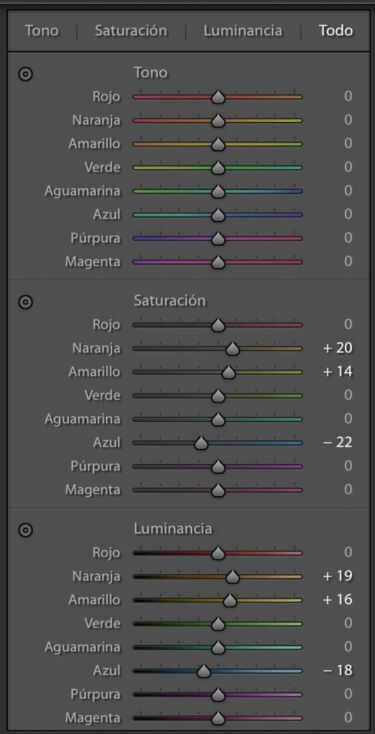Select the +19 Naranja luminance value field
The height and width of the screenshot is (734, 375).
pyautogui.click(x=338, y=576)
